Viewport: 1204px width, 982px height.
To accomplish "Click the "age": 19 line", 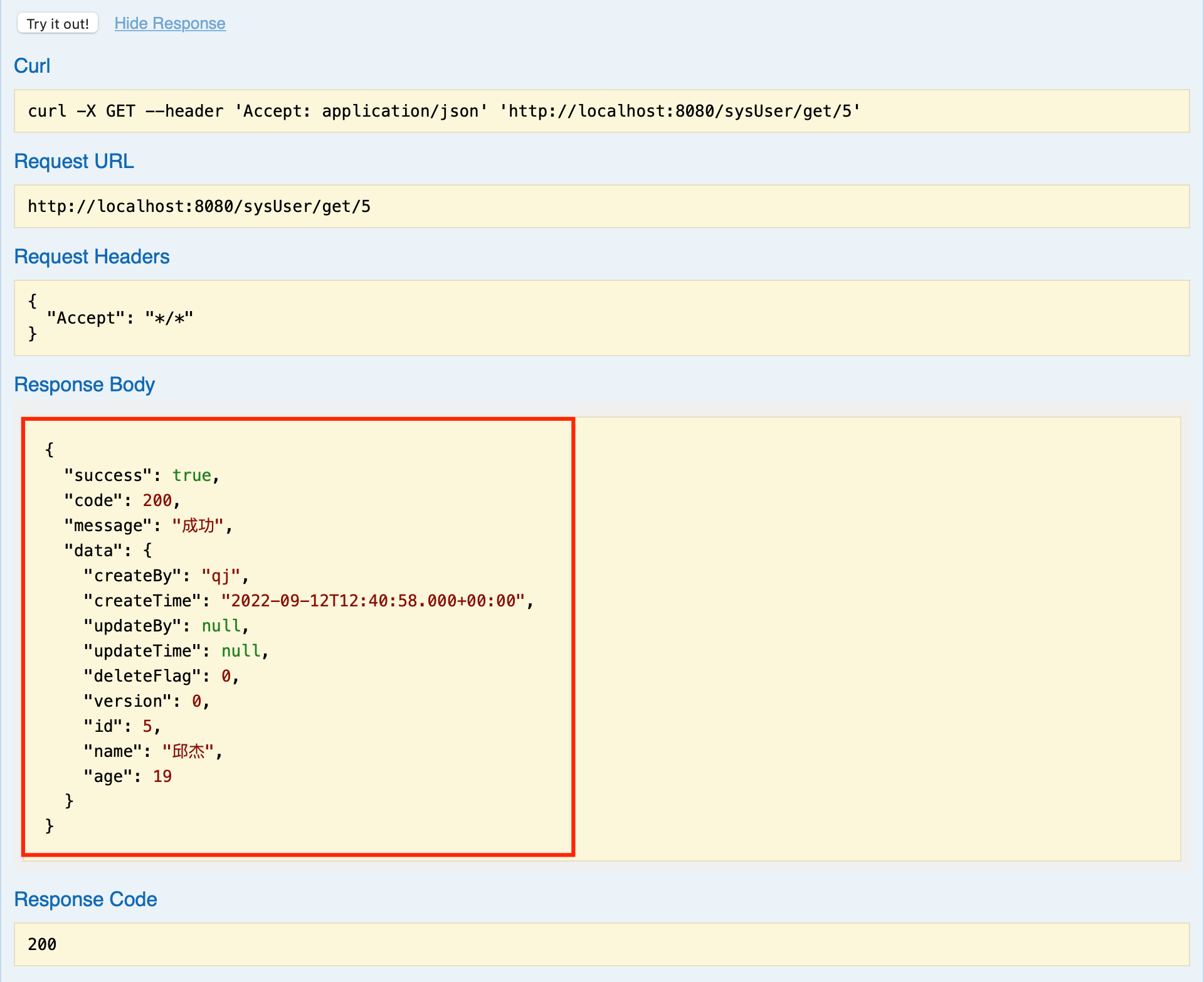I will tap(128, 776).
